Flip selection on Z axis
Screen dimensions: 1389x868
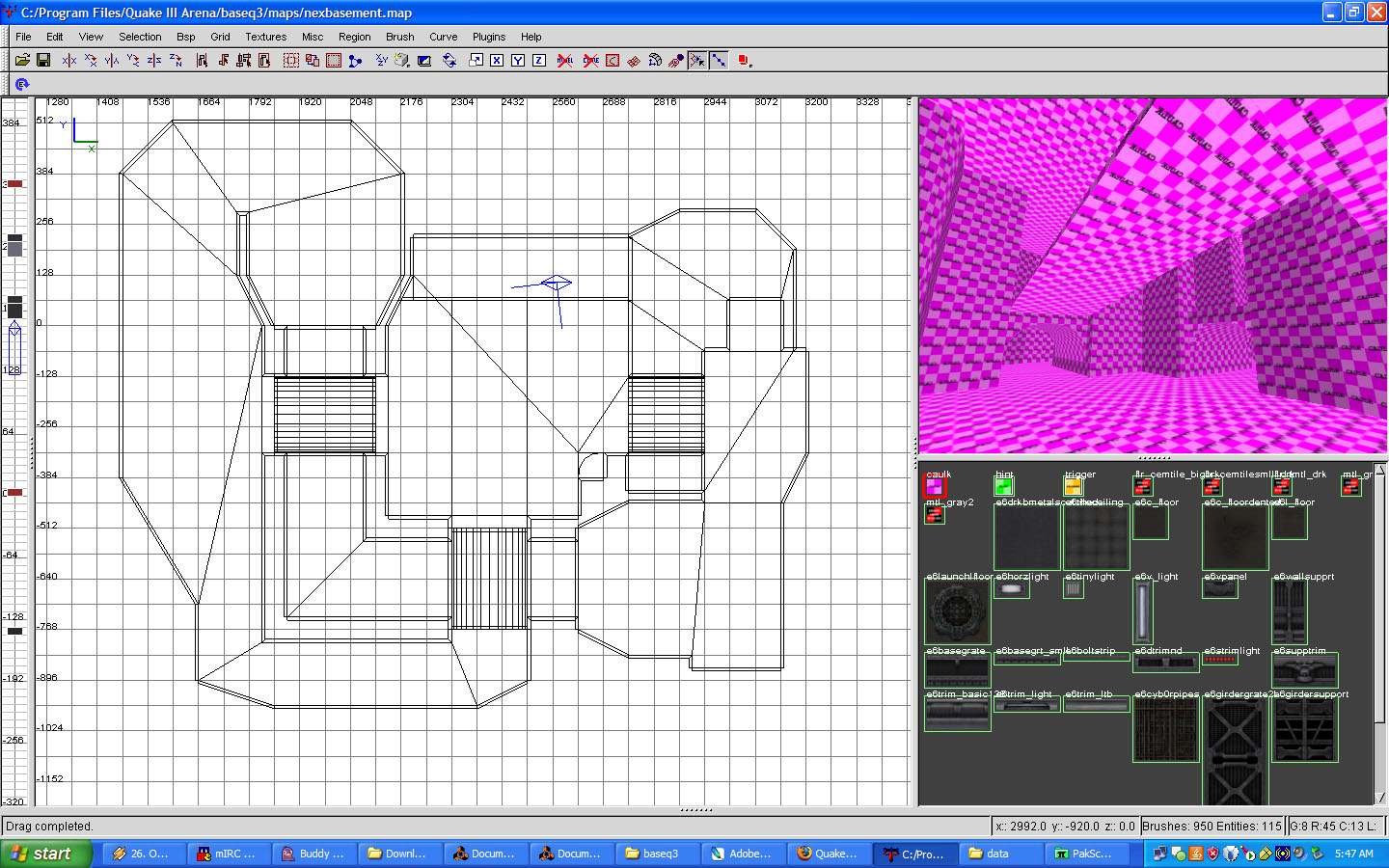tap(154, 60)
